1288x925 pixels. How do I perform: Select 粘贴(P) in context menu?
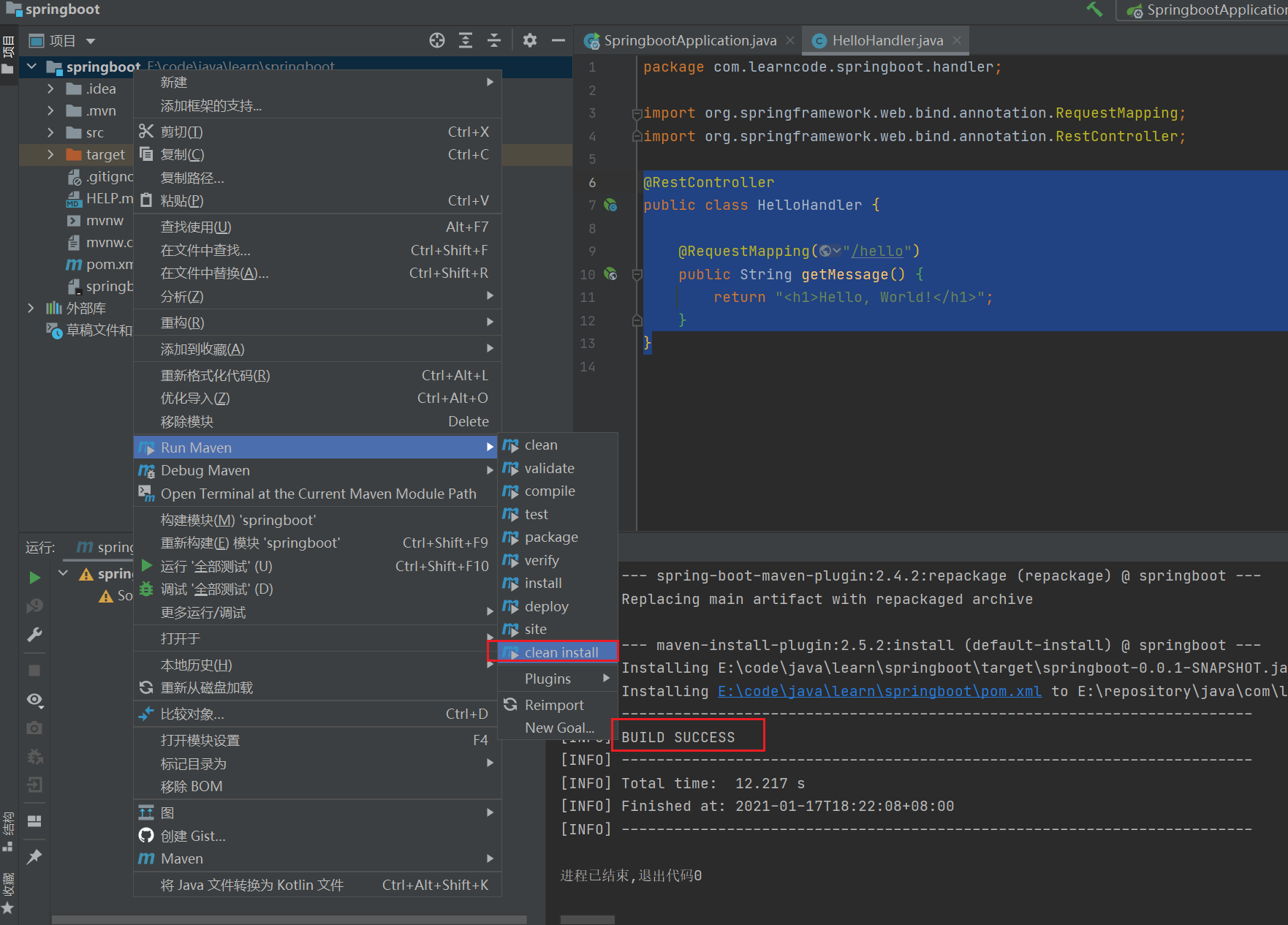point(317,200)
